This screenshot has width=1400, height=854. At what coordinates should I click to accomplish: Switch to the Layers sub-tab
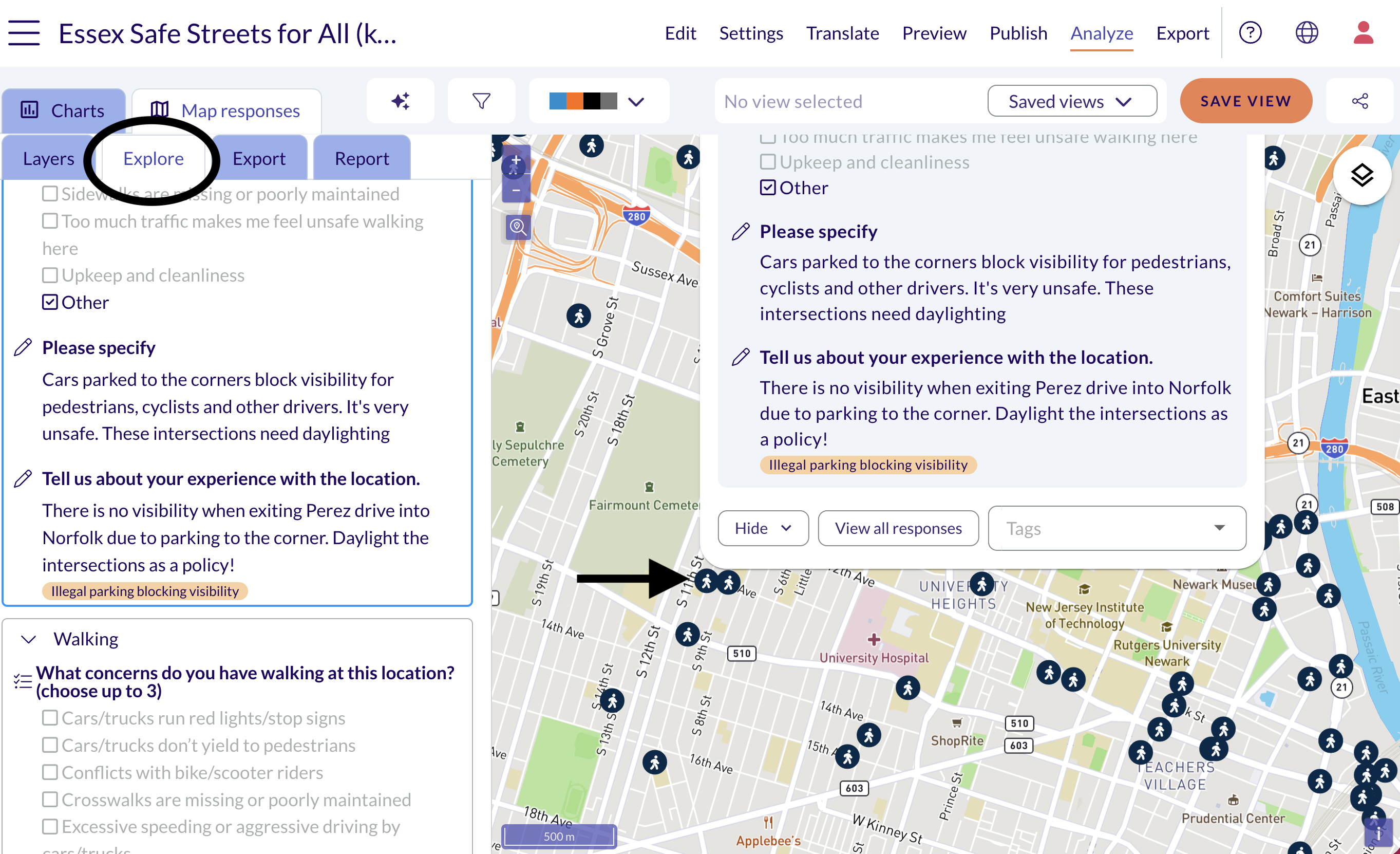[49, 158]
